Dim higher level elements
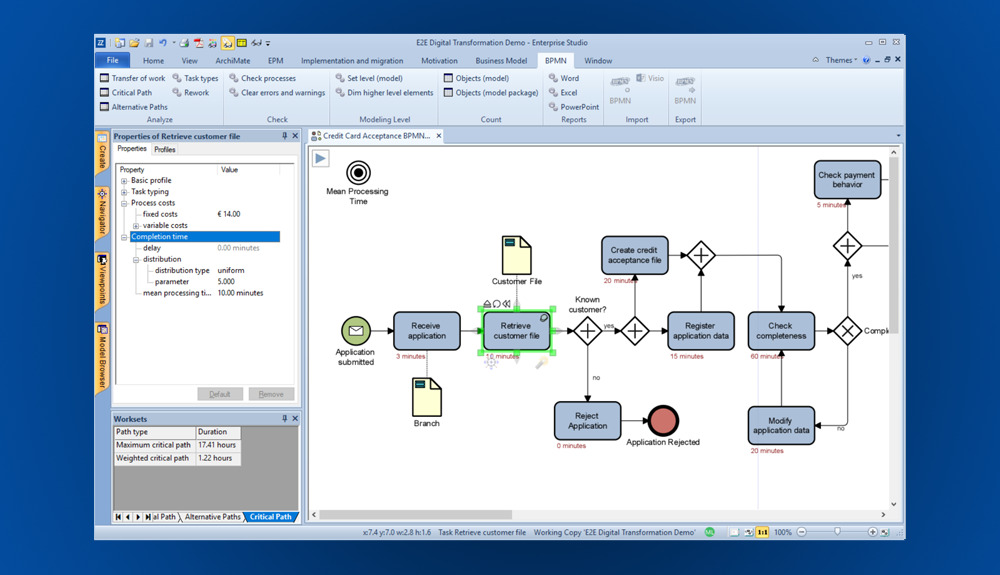Viewport: 1000px width, 575px height. click(x=385, y=92)
